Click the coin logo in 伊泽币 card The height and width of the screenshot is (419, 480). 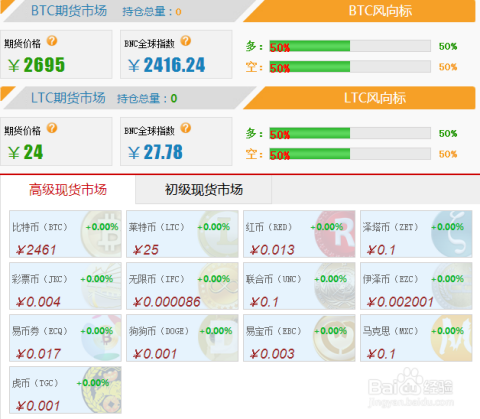click(451, 286)
